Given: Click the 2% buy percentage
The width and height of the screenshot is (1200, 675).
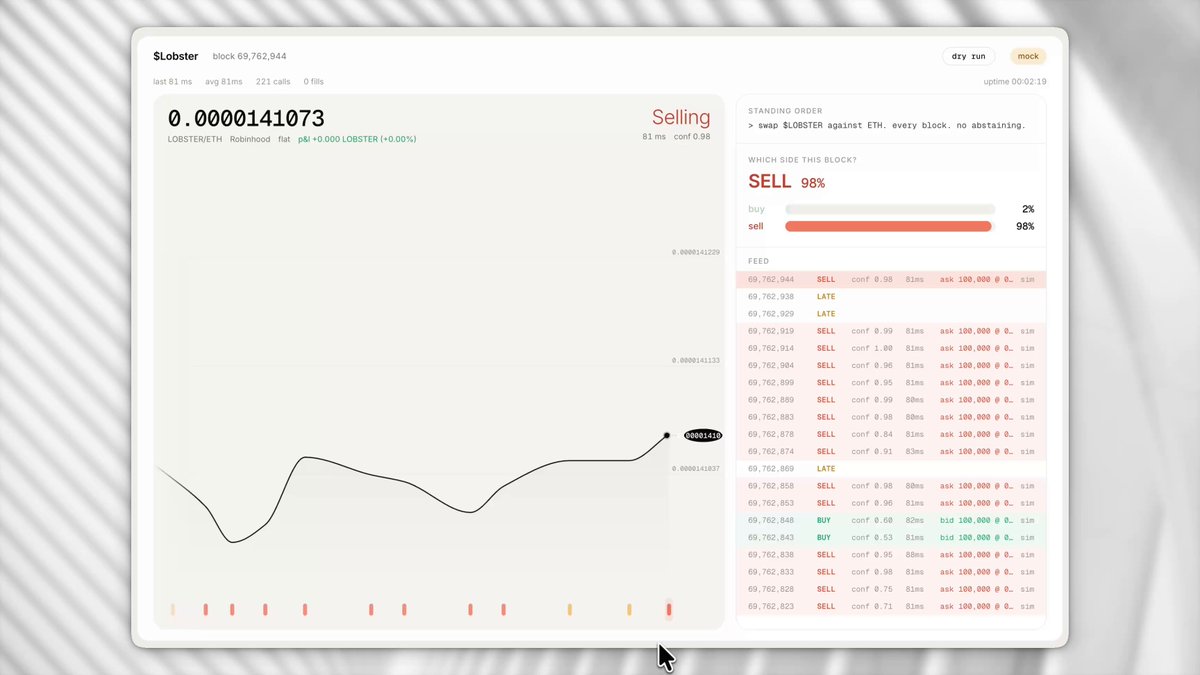Looking at the screenshot, I should pyautogui.click(x=1028, y=209).
